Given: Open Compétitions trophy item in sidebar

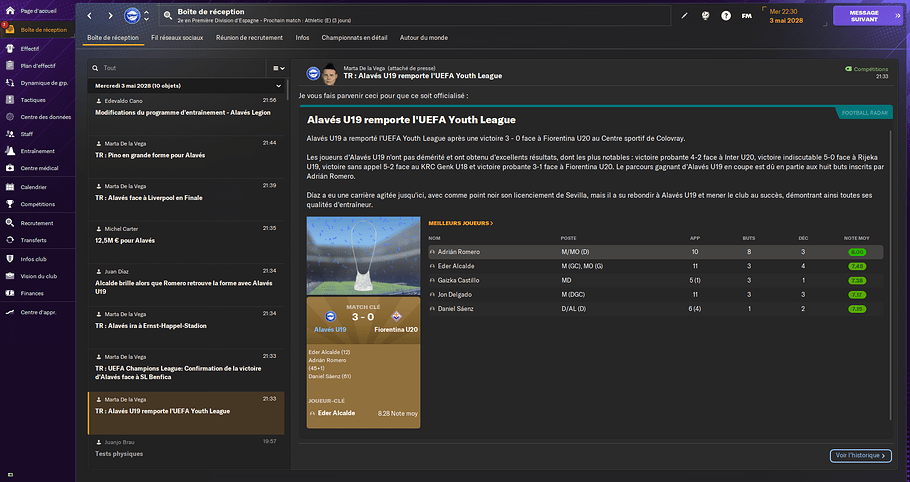Looking at the screenshot, I should click(37, 204).
